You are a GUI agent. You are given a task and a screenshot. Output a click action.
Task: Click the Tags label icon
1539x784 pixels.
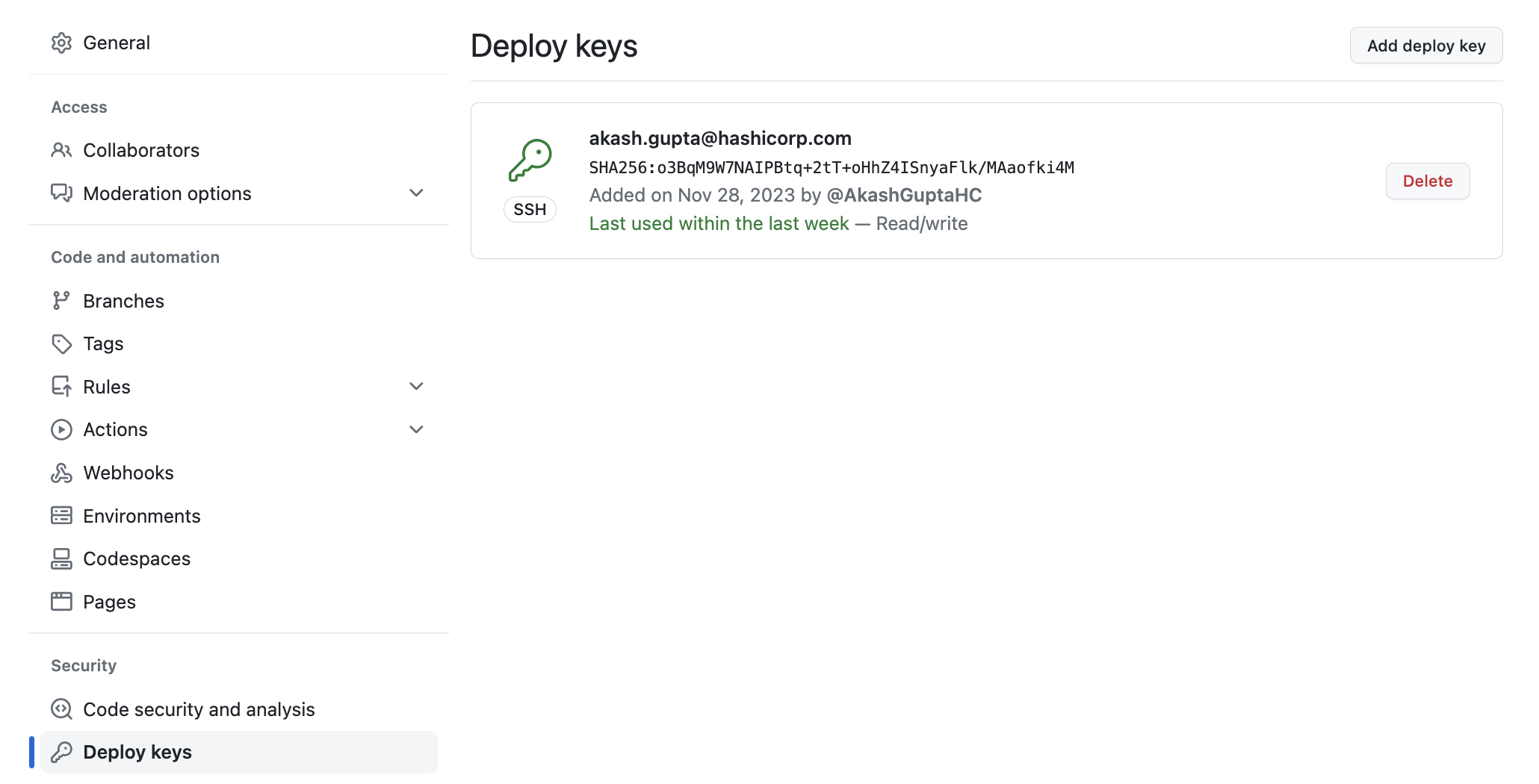(x=61, y=344)
